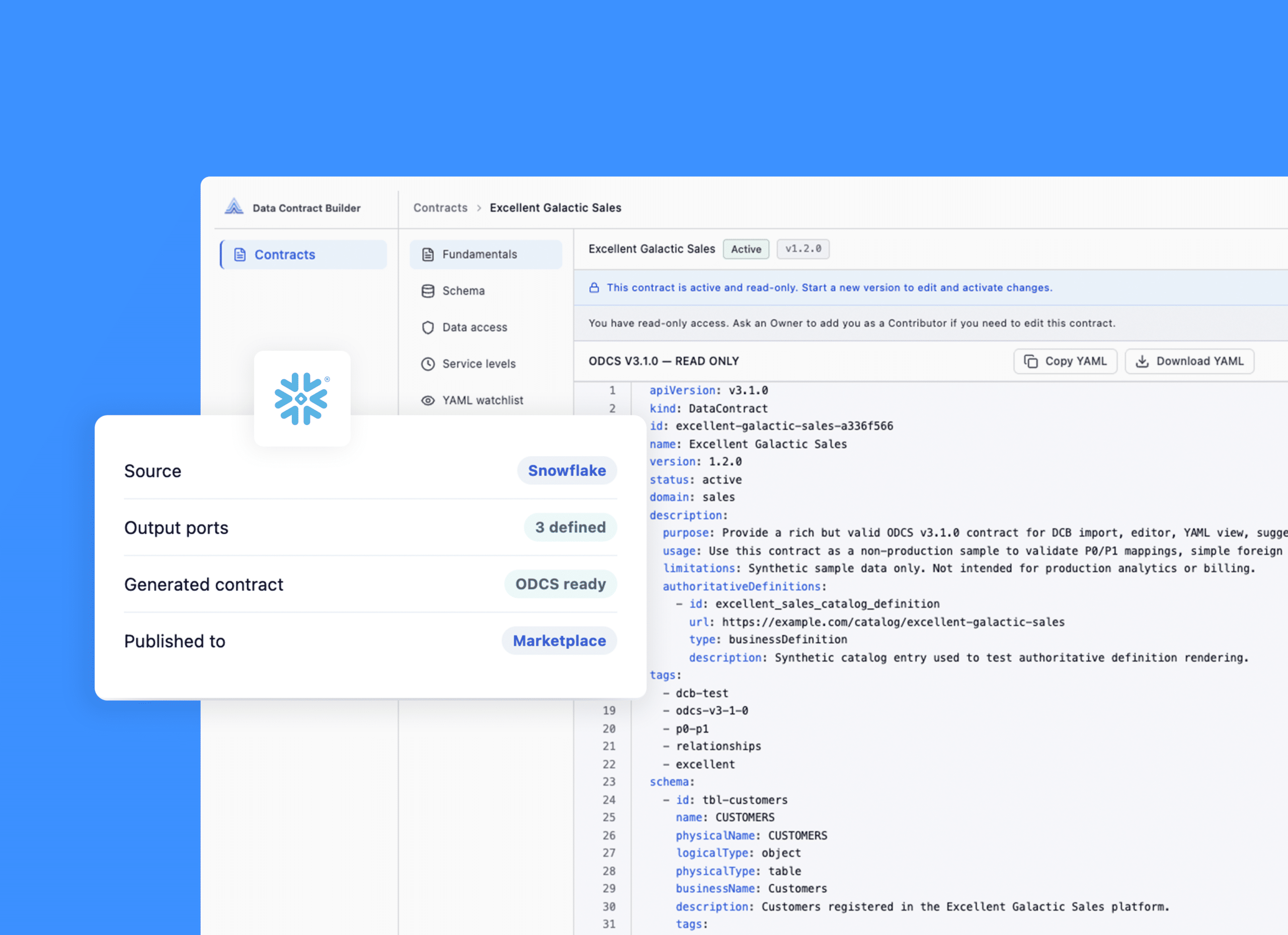Viewport: 1288px width, 935px height.
Task: Click the Copy YAML button
Action: (x=1065, y=362)
